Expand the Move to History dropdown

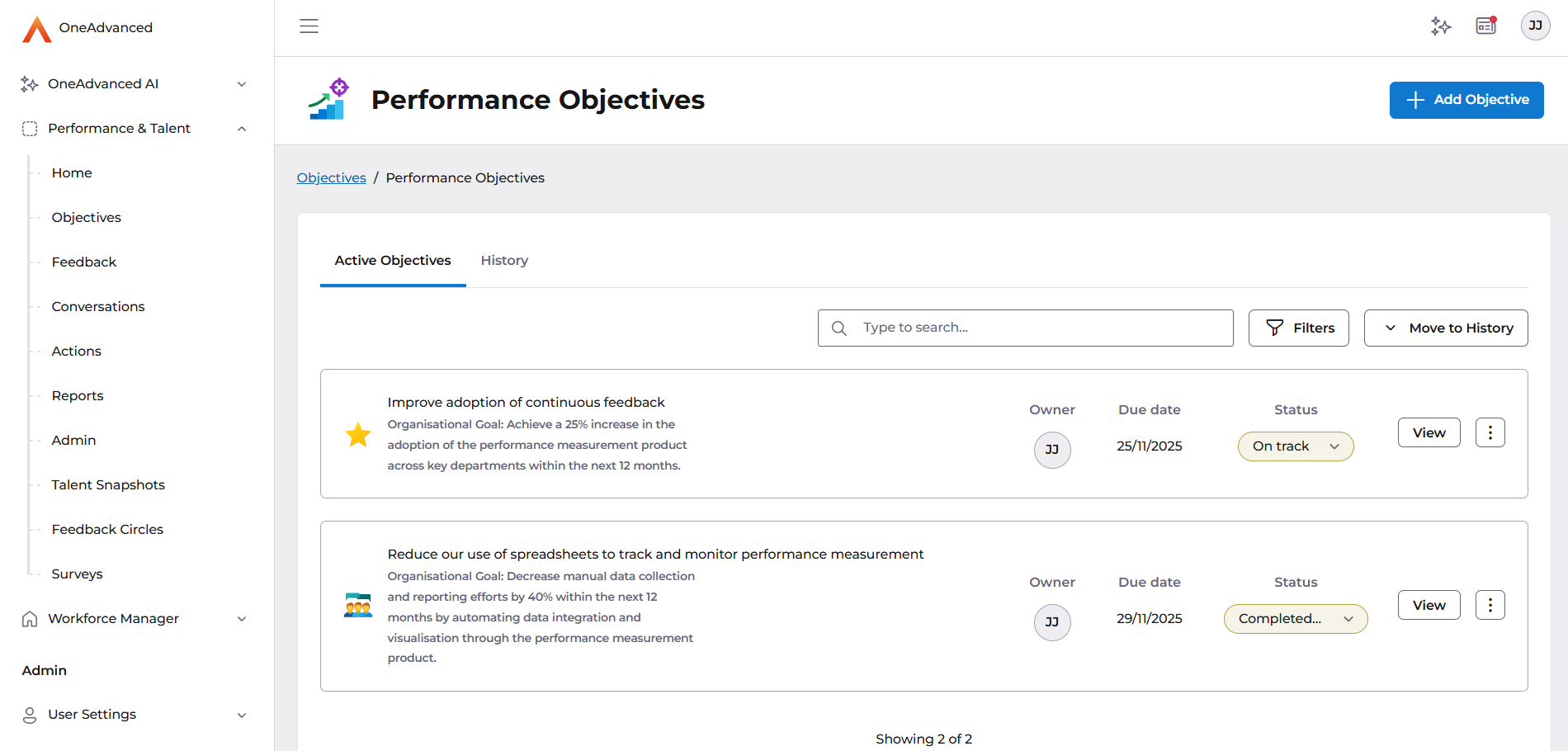coord(1445,328)
